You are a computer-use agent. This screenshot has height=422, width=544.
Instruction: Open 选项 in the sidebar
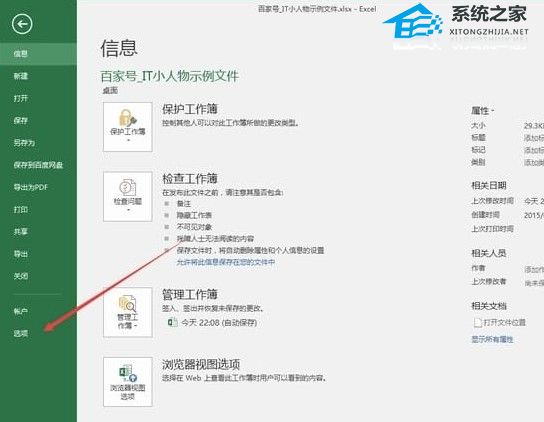coord(21,334)
